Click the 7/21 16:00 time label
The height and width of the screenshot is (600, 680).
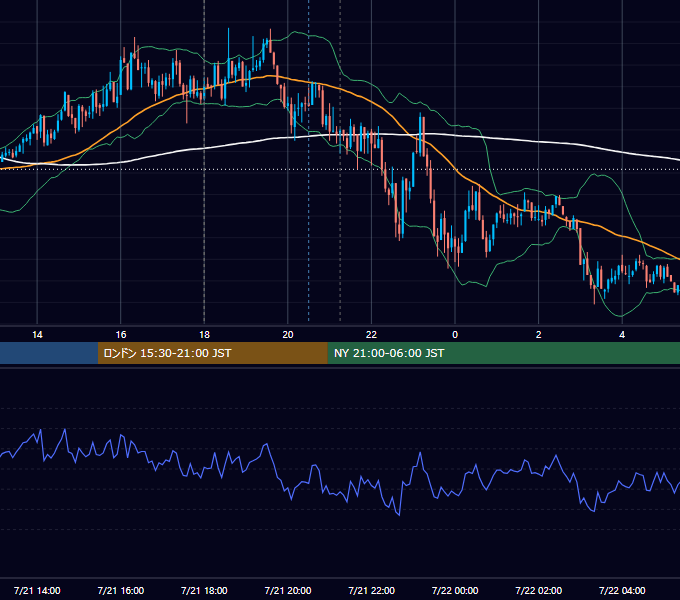(121, 590)
